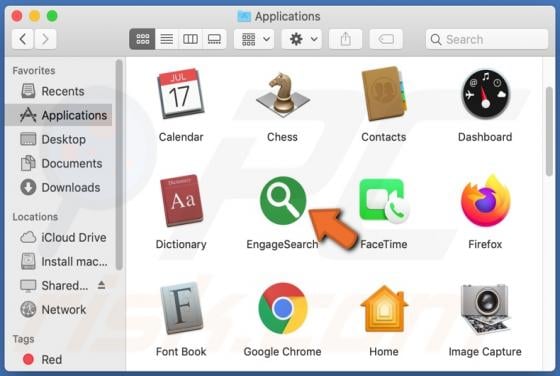560x376 pixels.
Task: Open the Calendar app icon
Action: 181,94
